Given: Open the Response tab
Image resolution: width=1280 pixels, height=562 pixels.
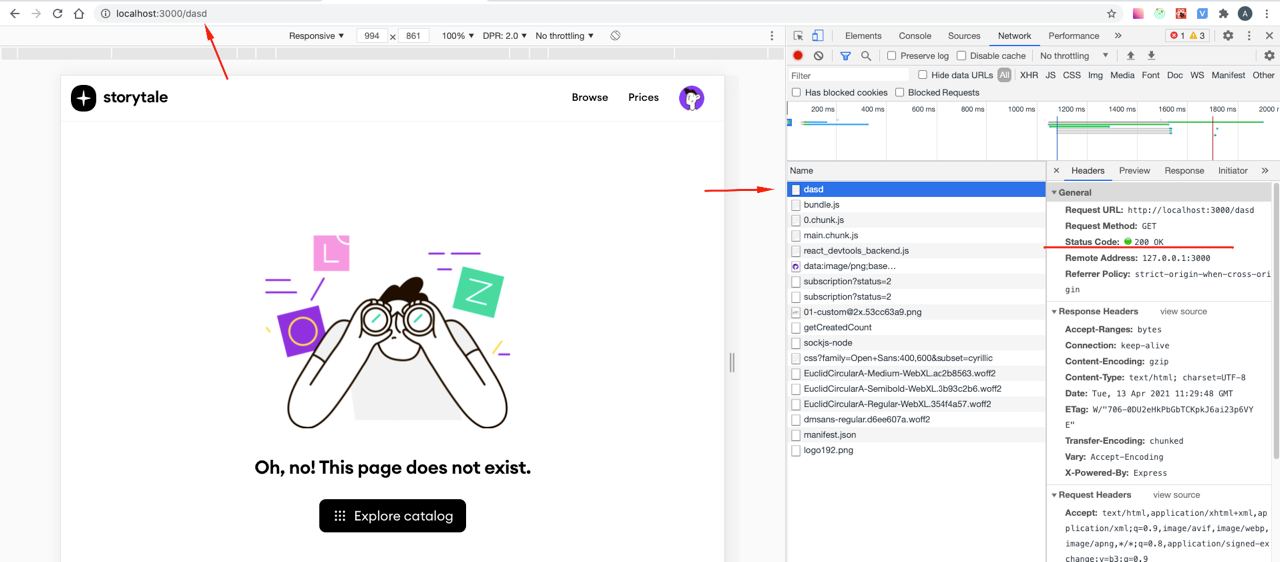Looking at the screenshot, I should pyautogui.click(x=1184, y=171).
